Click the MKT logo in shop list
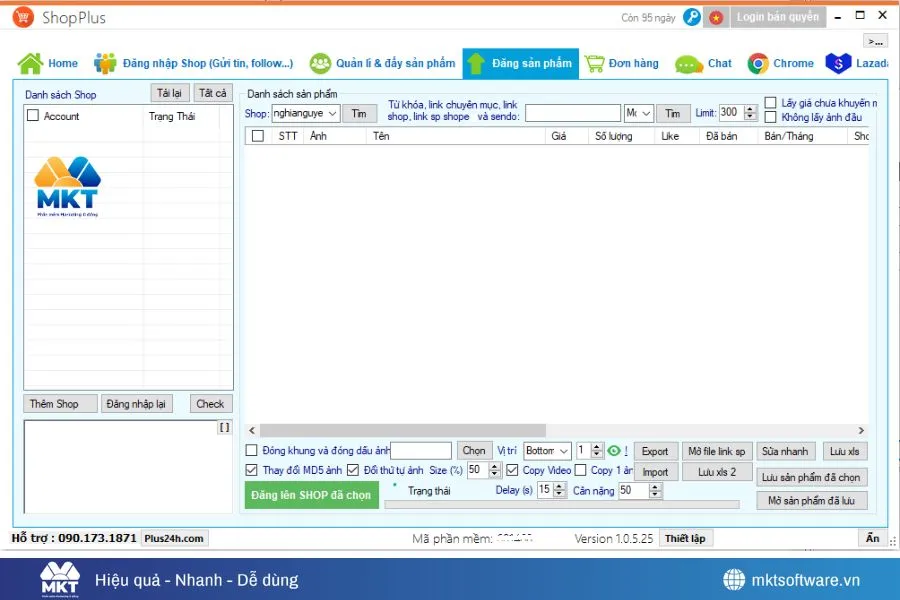 tap(70, 185)
